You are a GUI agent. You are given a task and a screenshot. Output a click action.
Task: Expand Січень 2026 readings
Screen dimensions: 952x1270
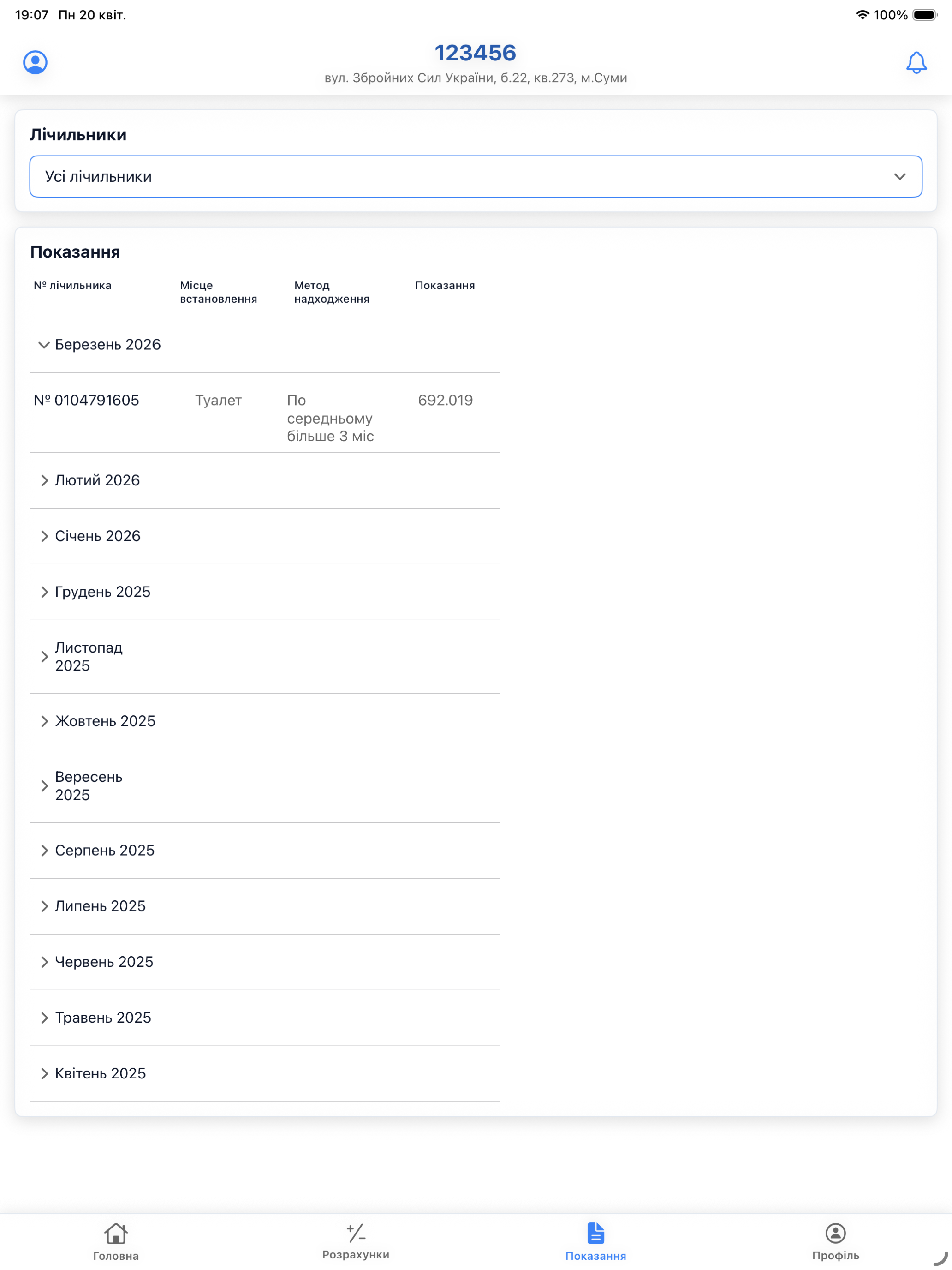(x=265, y=536)
